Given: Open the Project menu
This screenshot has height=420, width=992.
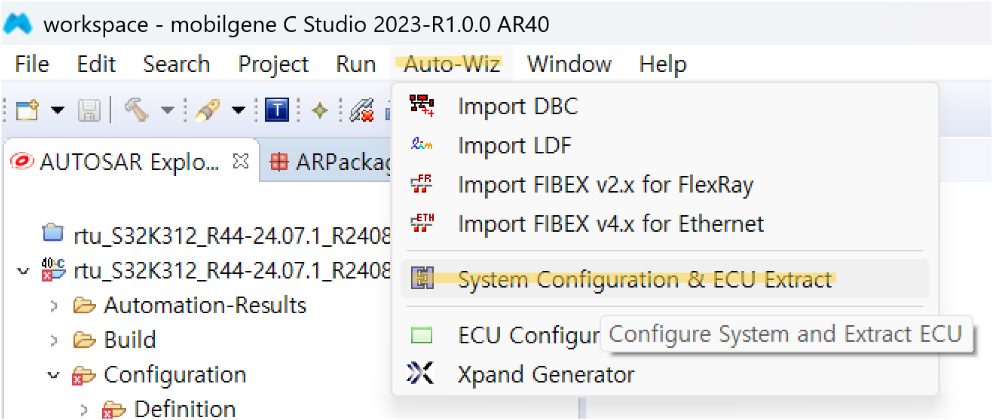Looking at the screenshot, I should 273,64.
